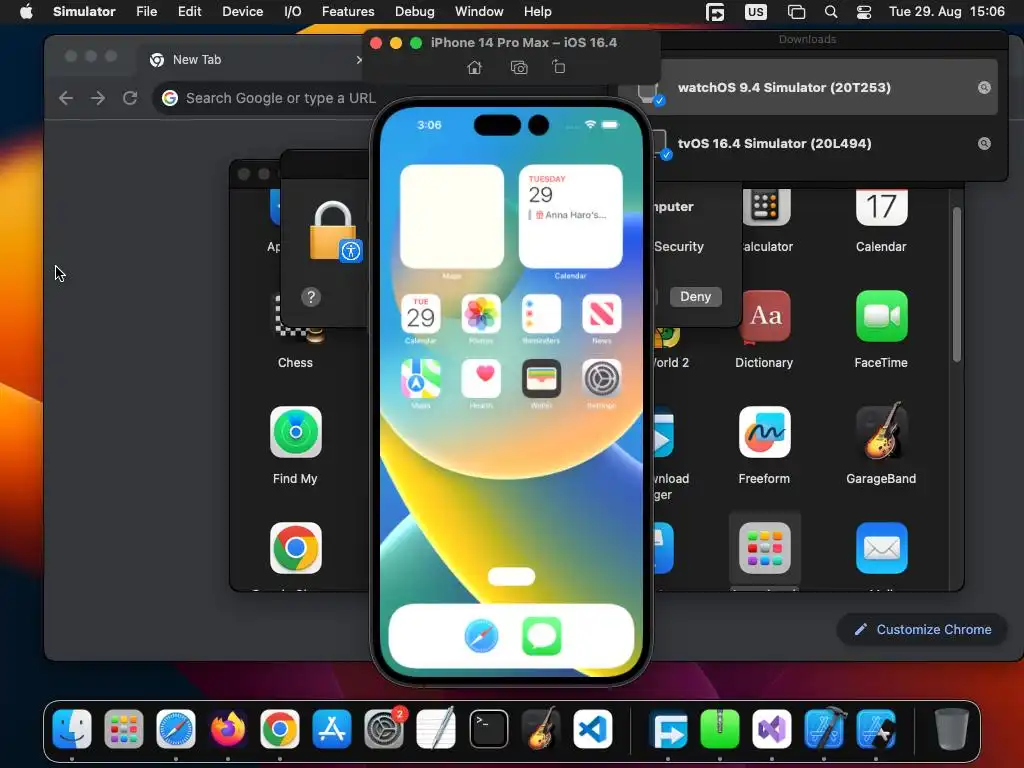Open the I/O menu
The image size is (1024, 768).
click(293, 12)
